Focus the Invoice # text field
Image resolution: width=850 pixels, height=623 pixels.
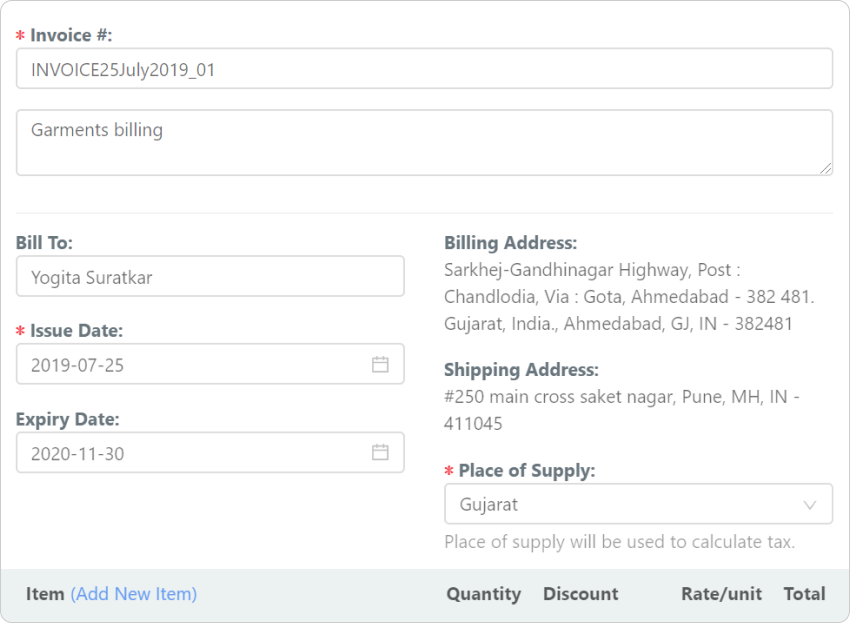[424, 69]
